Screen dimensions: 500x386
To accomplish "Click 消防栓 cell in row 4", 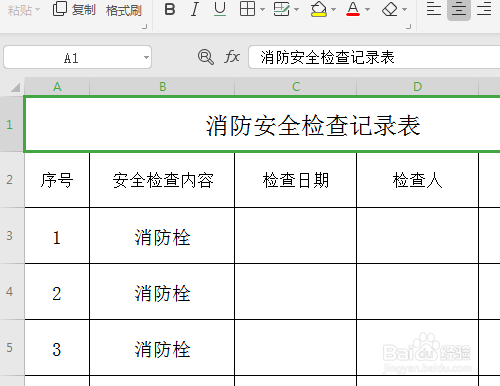I will point(162,292).
